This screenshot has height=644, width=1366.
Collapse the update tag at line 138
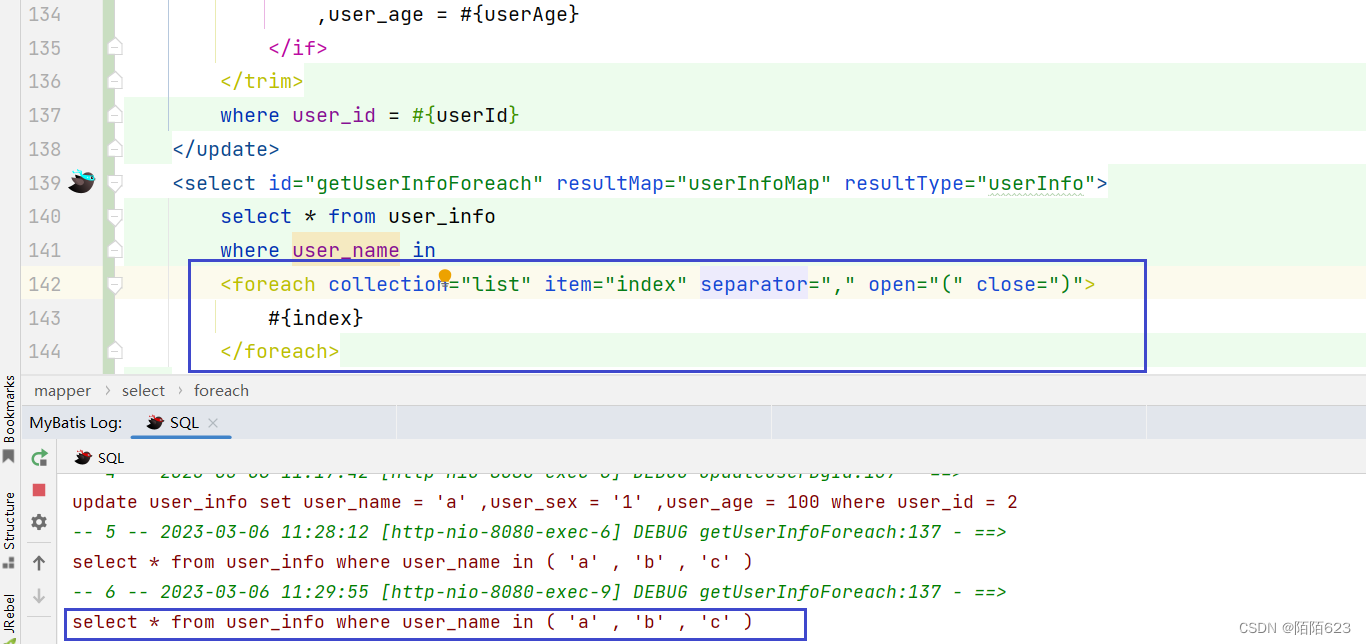pos(114,149)
